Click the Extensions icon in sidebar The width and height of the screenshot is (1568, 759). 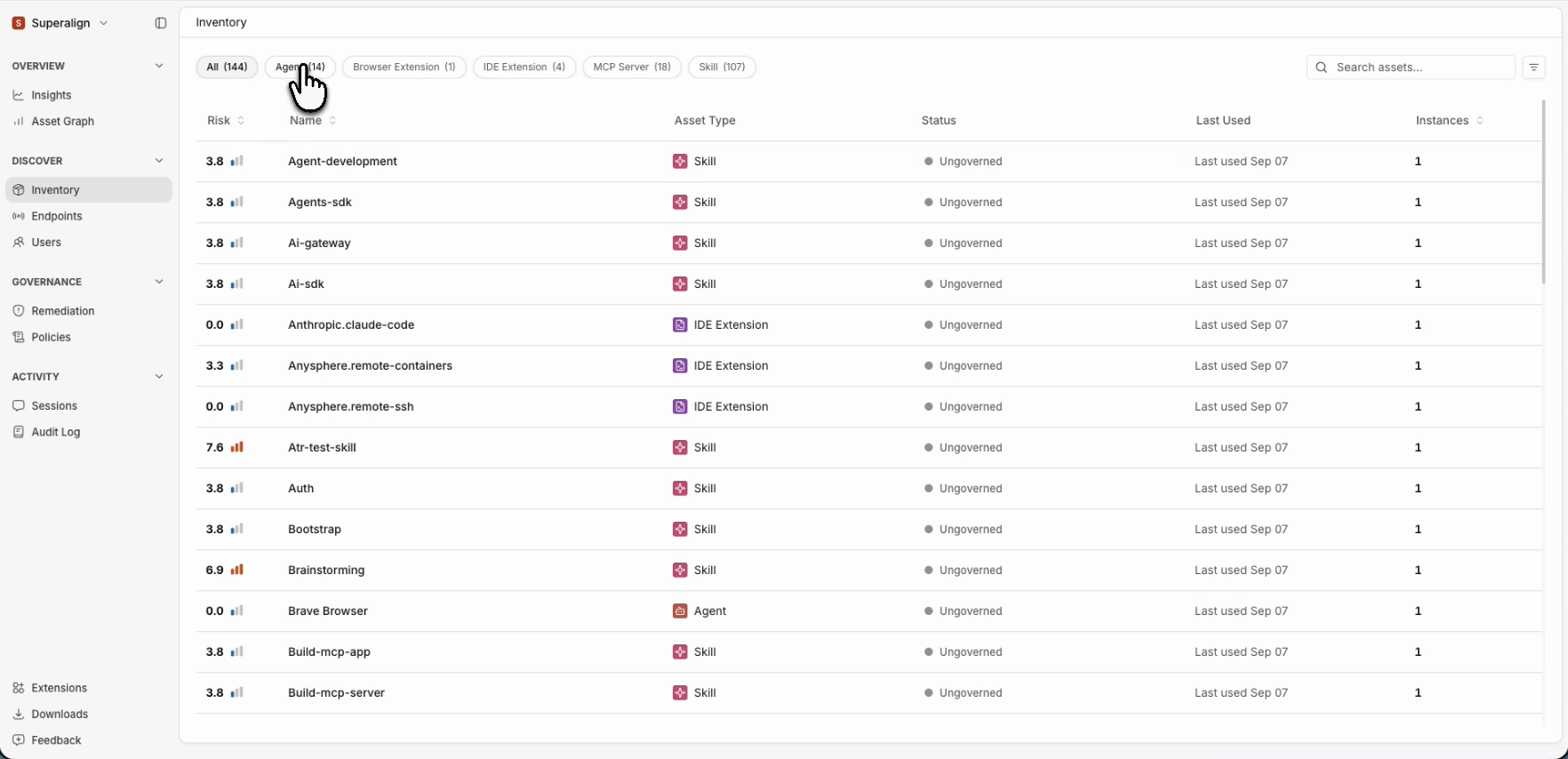[x=18, y=688]
